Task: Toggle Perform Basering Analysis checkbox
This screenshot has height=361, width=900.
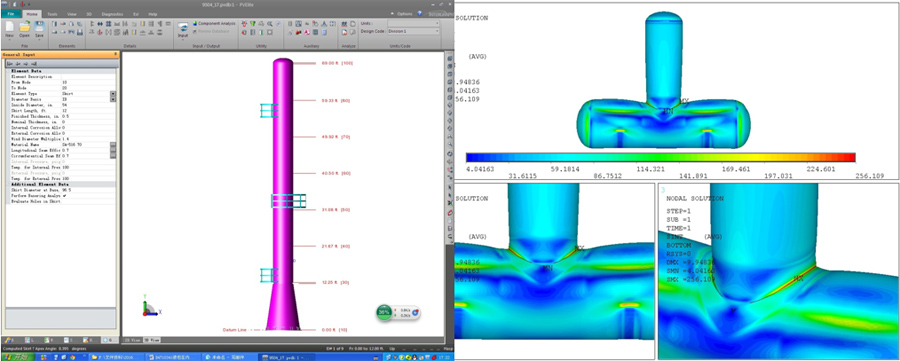Action: (x=64, y=196)
